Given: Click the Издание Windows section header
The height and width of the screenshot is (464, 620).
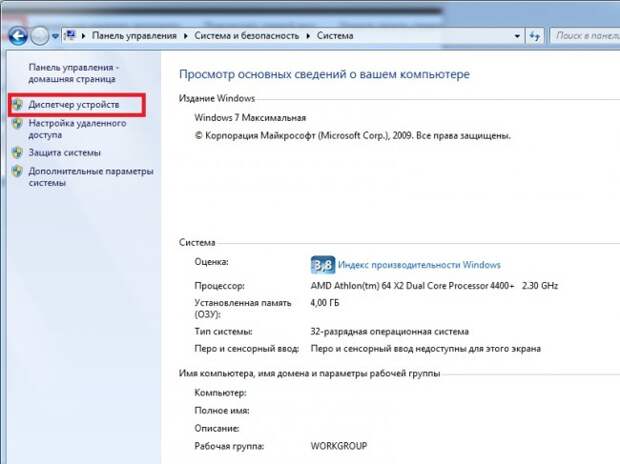Looking at the screenshot, I should pos(217,98).
